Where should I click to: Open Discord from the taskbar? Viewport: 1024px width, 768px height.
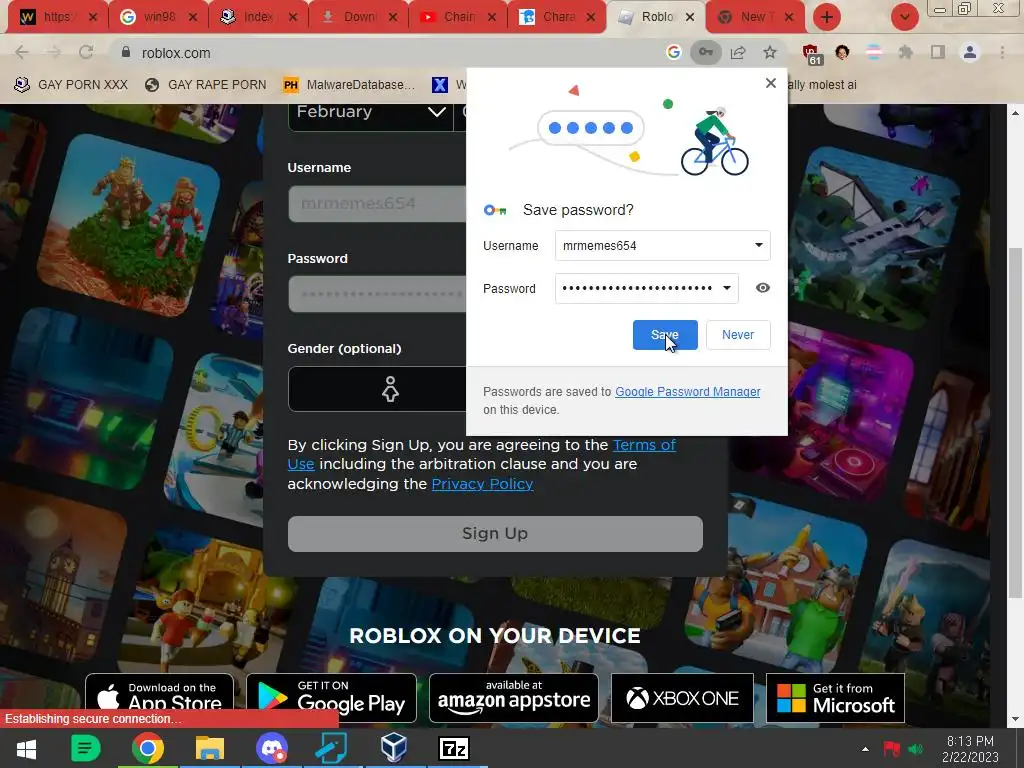271,748
